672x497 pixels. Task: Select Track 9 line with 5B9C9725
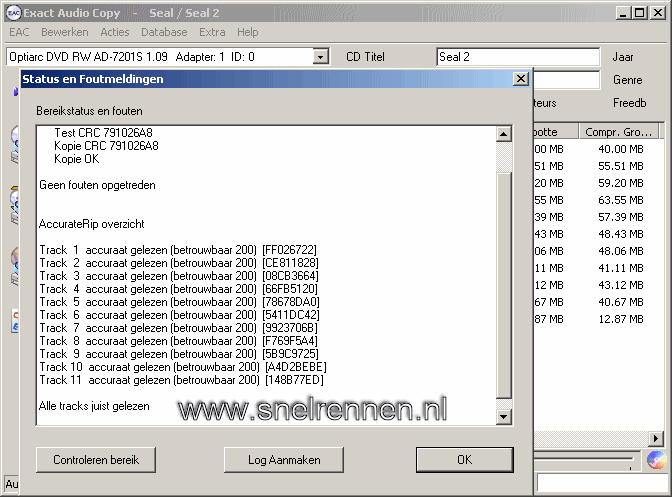click(179, 354)
